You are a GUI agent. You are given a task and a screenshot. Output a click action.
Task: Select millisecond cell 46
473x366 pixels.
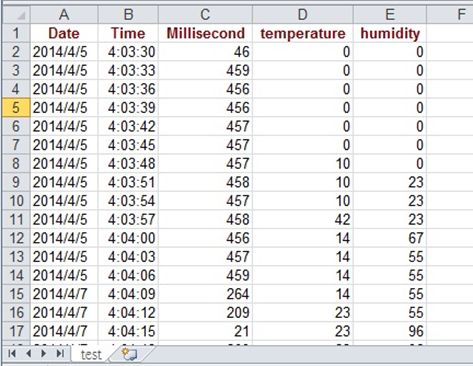[x=205, y=52]
